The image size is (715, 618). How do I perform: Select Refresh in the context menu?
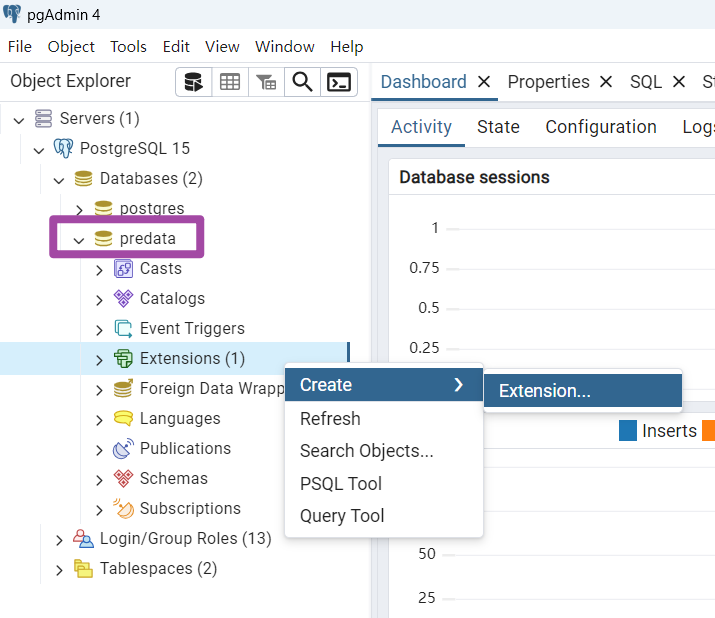click(x=383, y=419)
